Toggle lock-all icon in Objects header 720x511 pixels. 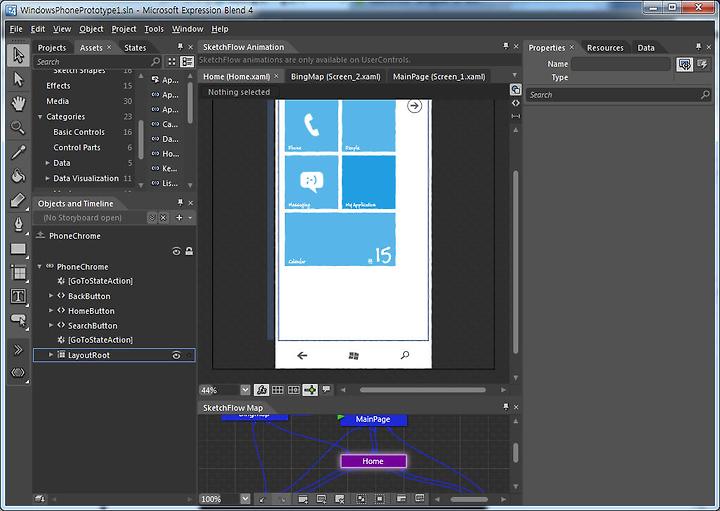189,251
